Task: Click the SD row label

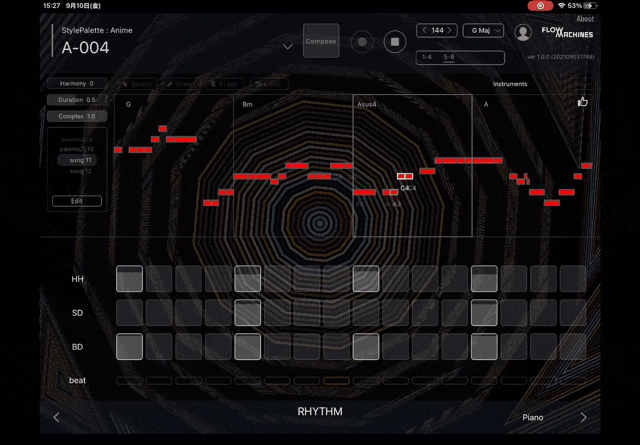Action: (x=77, y=313)
